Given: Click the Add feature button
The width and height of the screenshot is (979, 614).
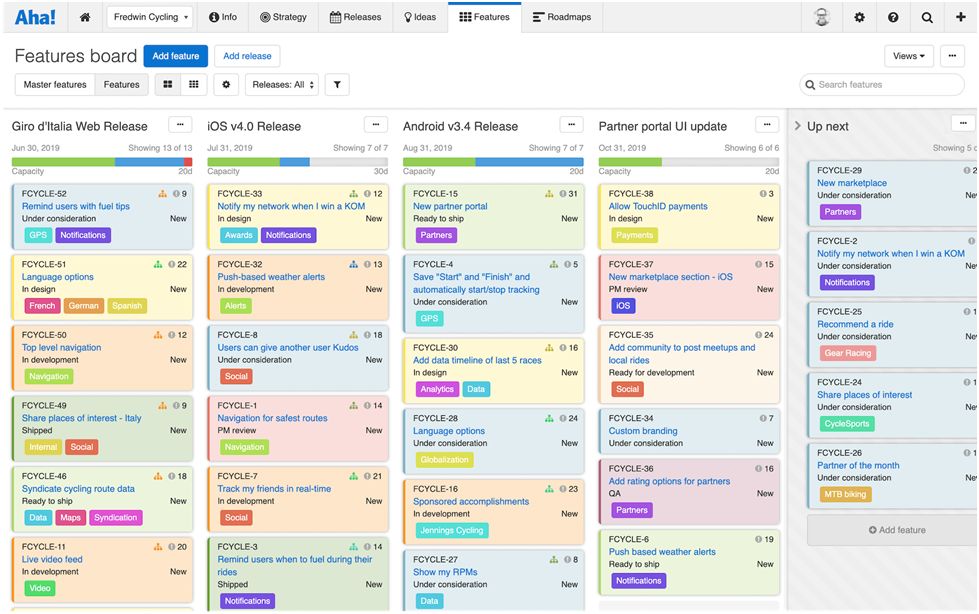Looking at the screenshot, I should (x=175, y=56).
